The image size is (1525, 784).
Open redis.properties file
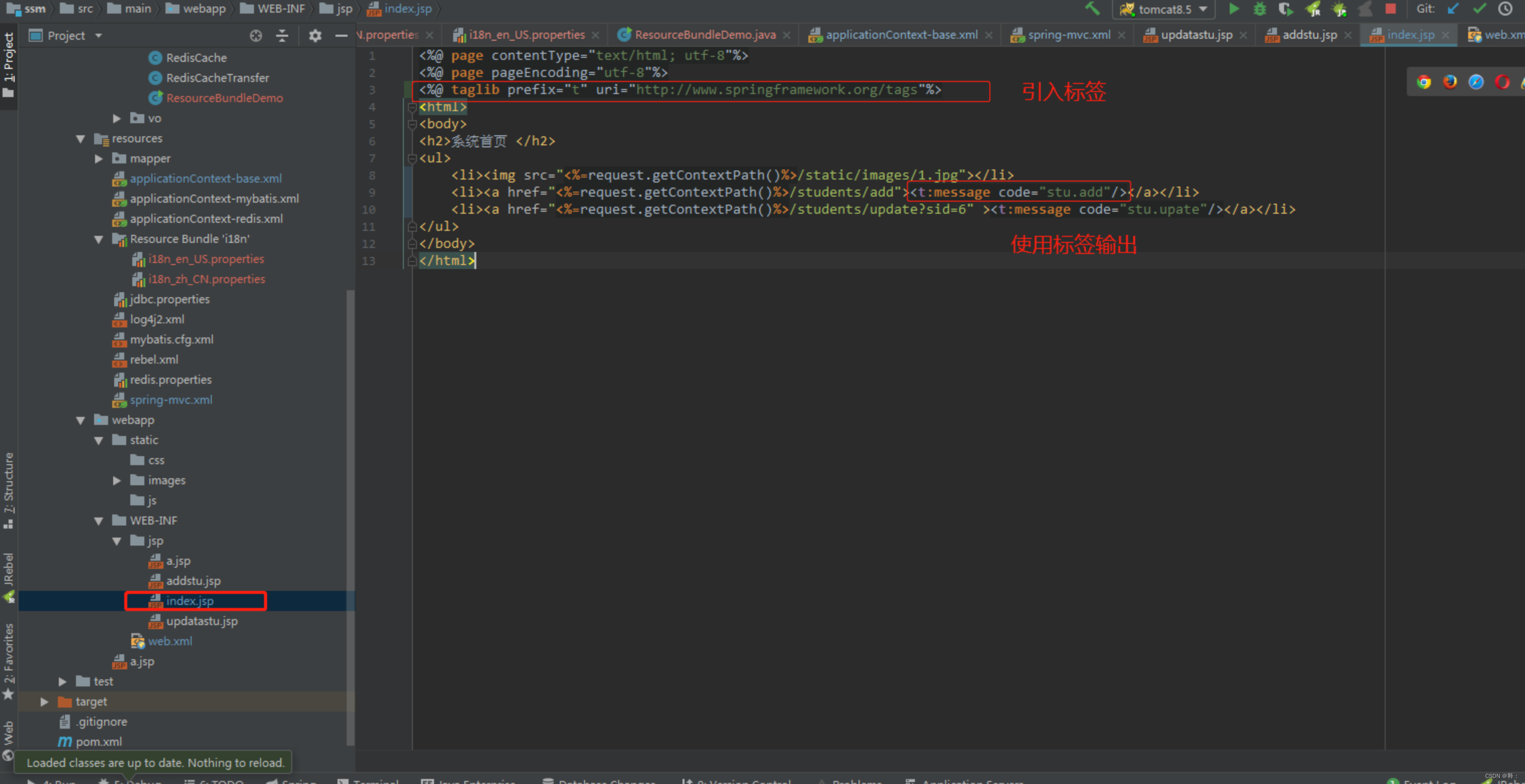[161, 380]
